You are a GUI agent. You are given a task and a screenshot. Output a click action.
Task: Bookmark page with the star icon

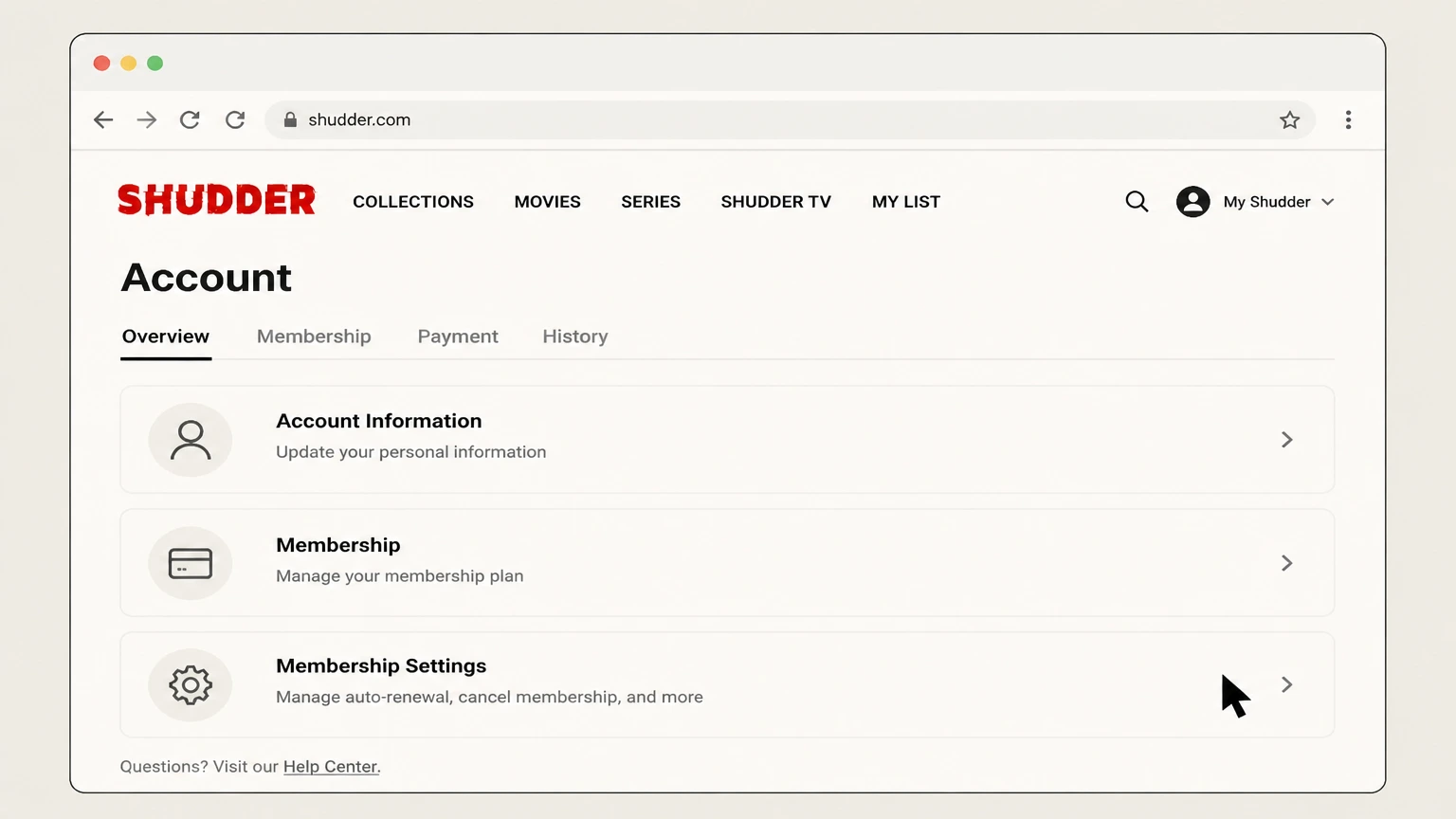pos(1289,119)
